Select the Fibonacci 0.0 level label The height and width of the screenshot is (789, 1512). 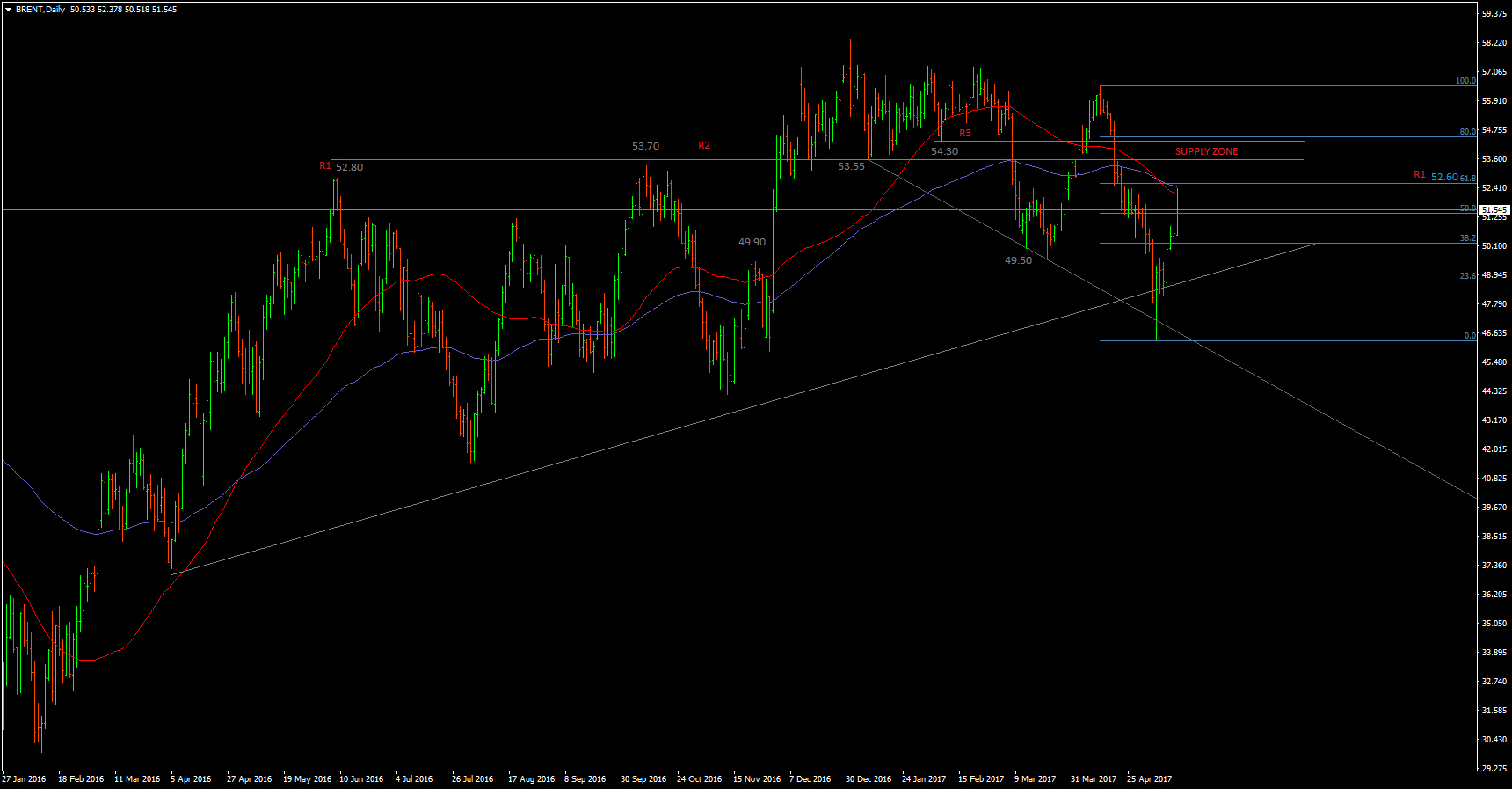tap(1469, 336)
